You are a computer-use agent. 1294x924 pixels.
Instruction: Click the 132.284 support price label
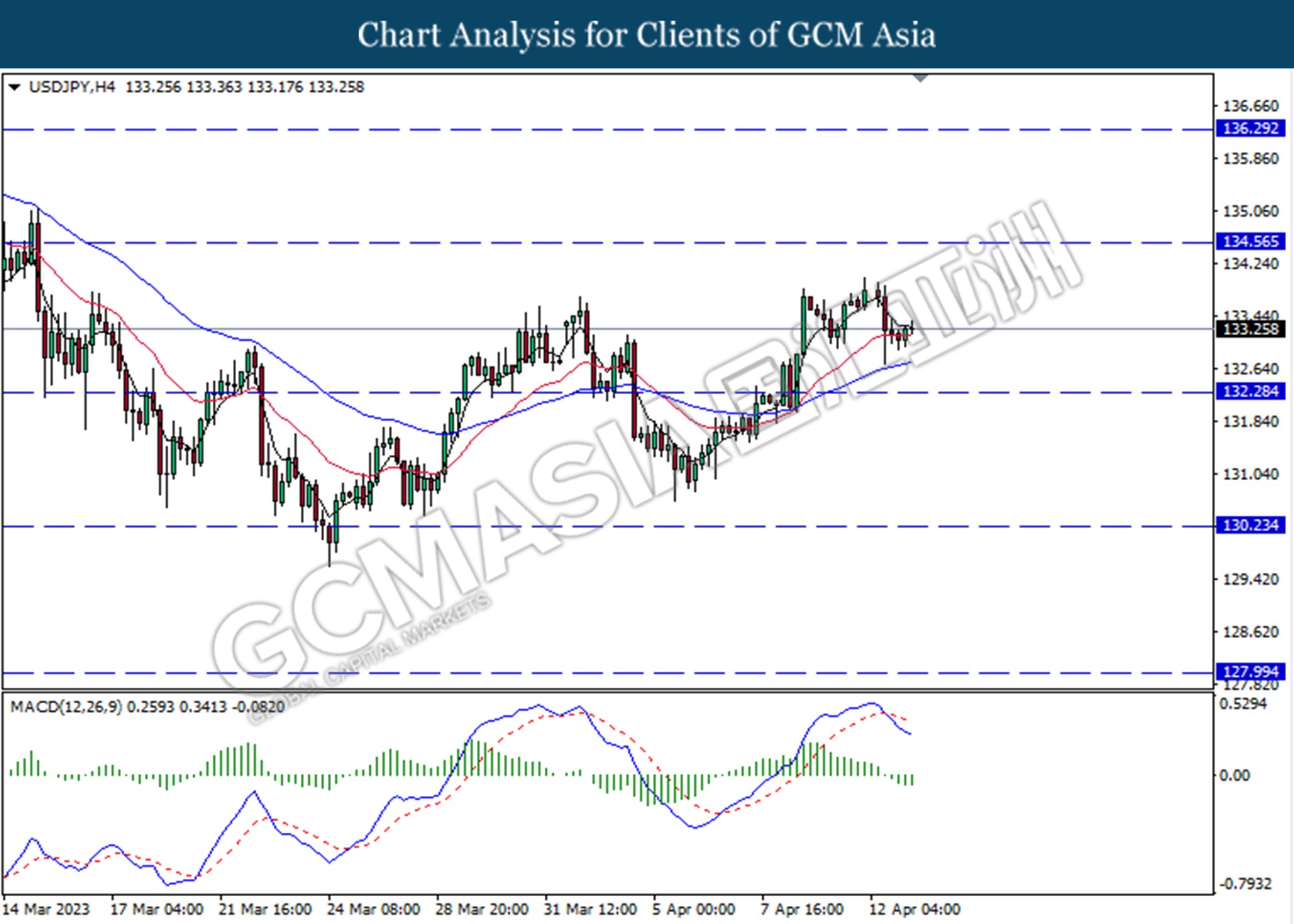coord(1251,391)
